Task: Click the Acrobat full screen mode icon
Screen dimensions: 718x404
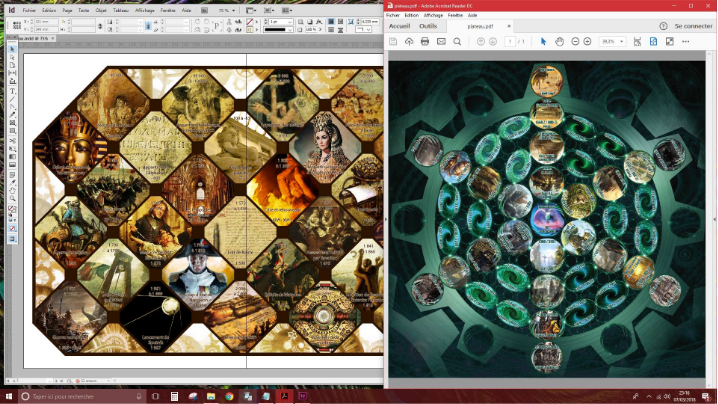Action: [669, 42]
